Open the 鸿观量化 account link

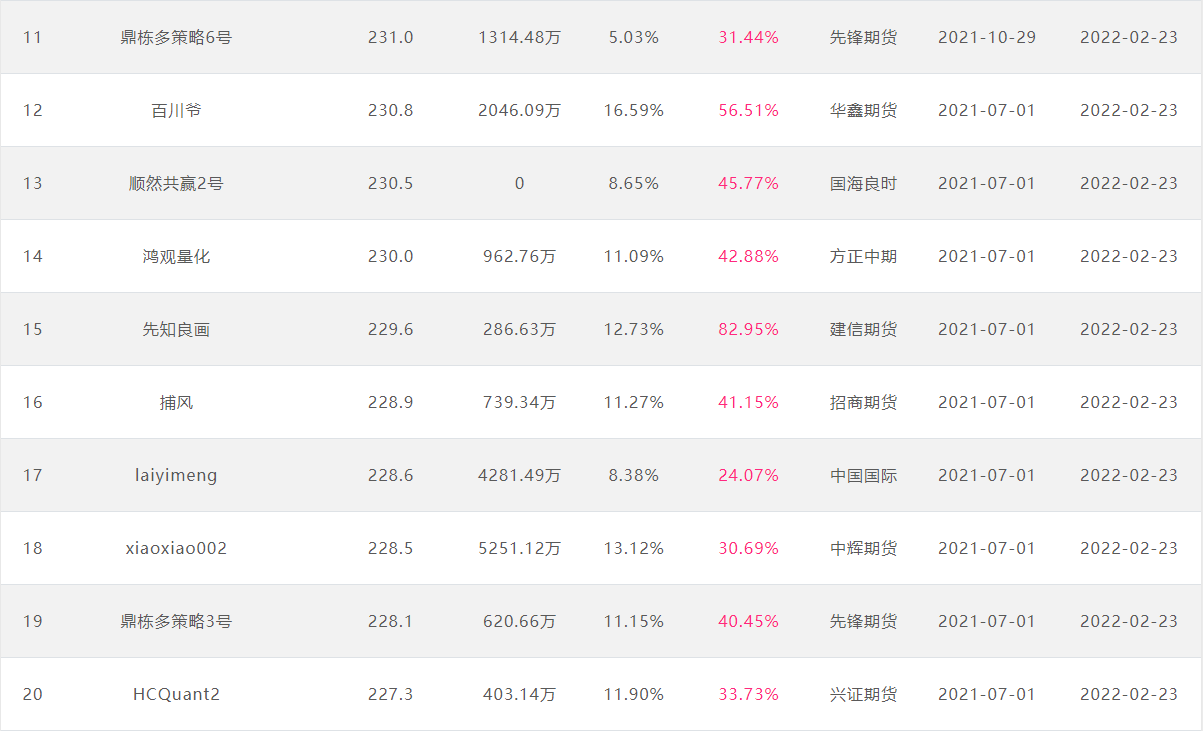pyautogui.click(x=176, y=256)
